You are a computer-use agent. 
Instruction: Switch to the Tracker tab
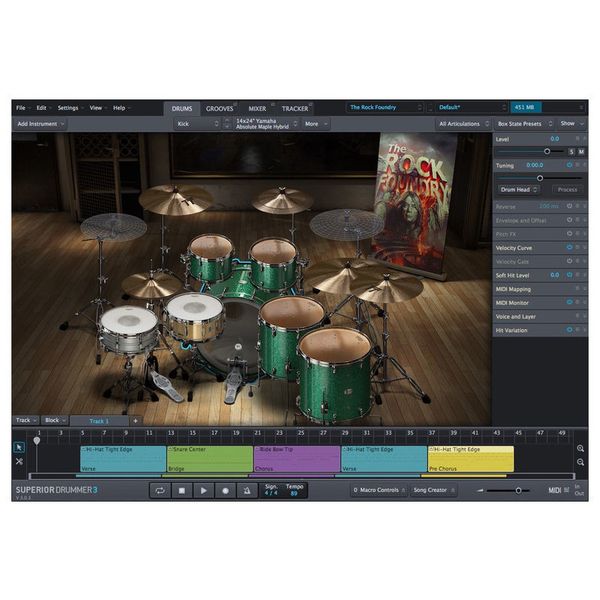[295, 109]
